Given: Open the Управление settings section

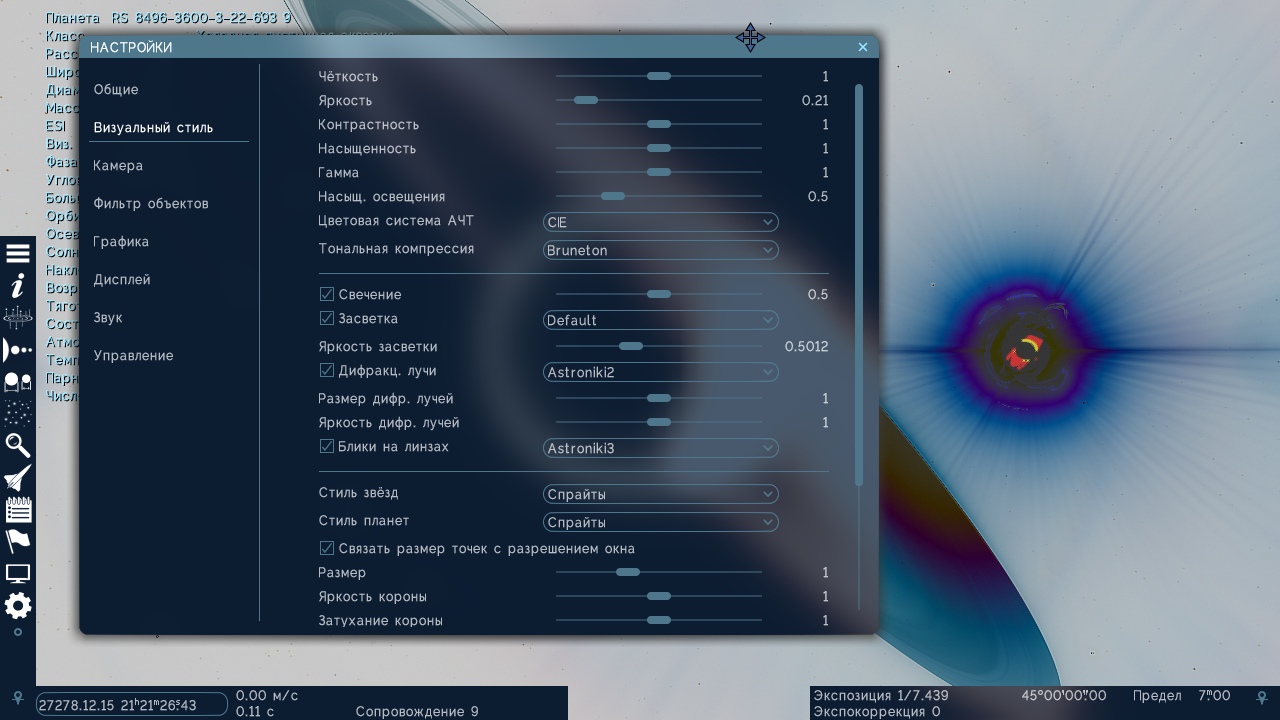Looking at the screenshot, I should pyautogui.click(x=133, y=356).
